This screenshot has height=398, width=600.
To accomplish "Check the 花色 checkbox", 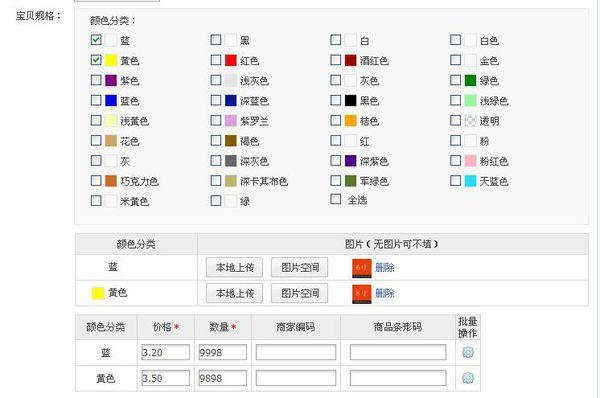I will (96, 140).
